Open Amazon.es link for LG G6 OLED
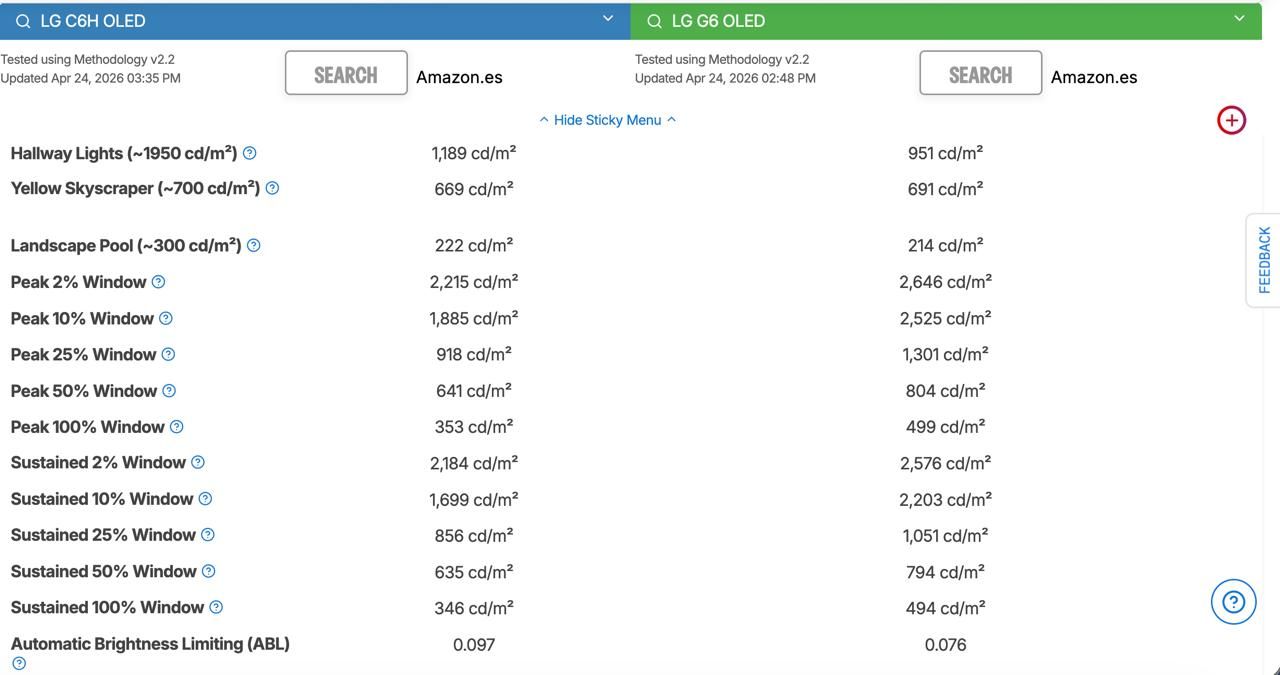Image resolution: width=1280 pixels, height=675 pixels. pos(1093,77)
